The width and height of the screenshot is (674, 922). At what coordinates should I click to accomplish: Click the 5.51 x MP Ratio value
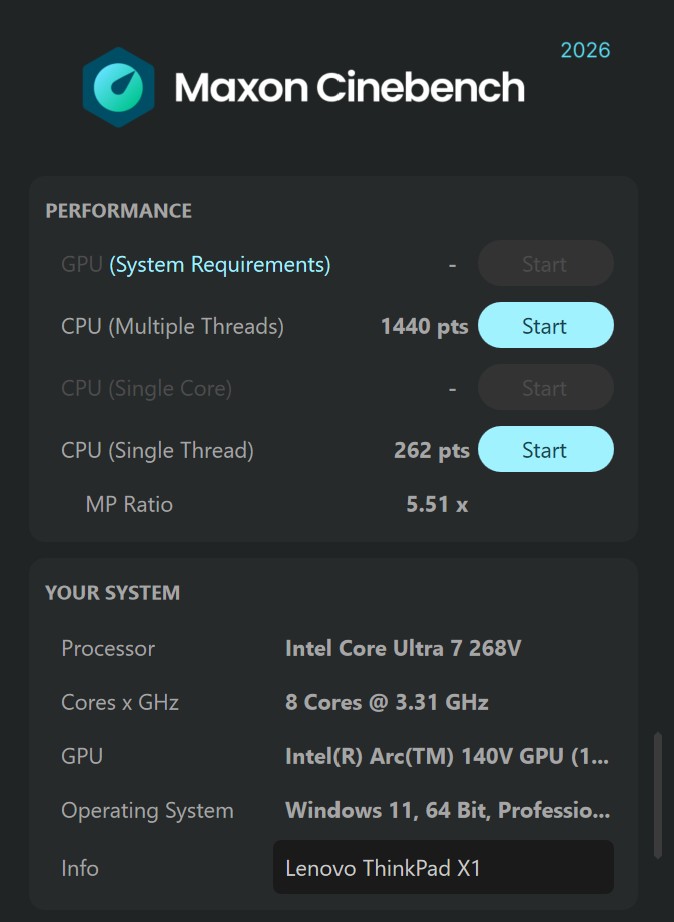[x=437, y=505]
